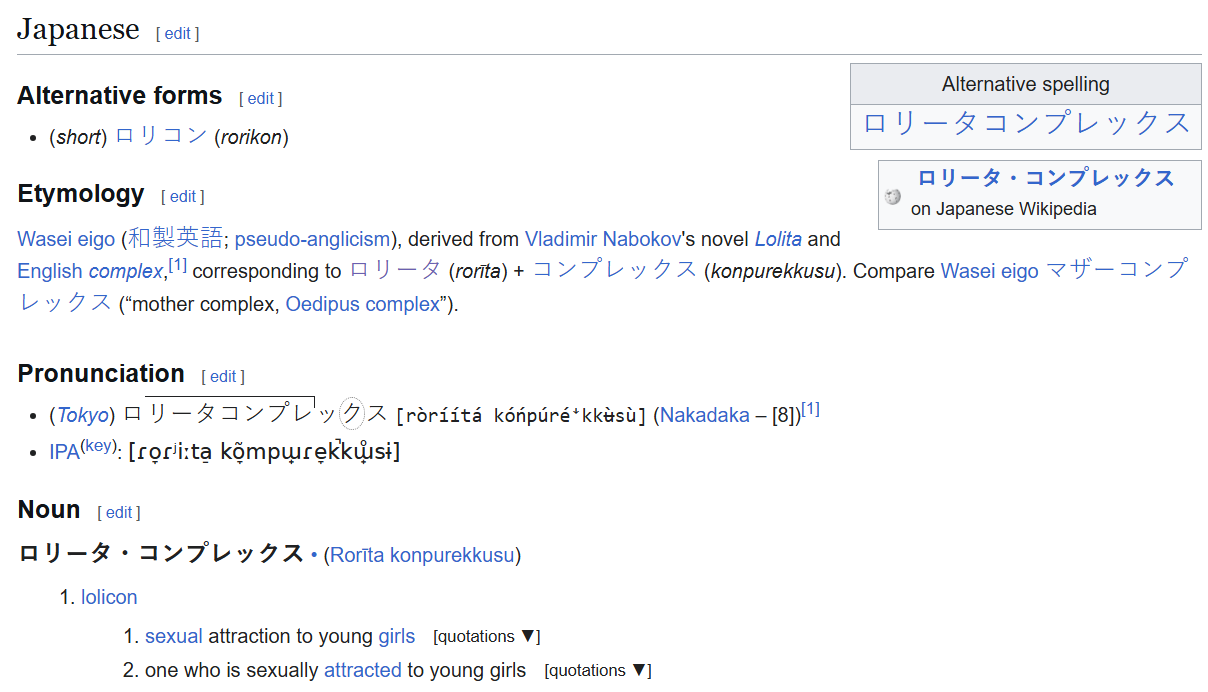The image size is (1208, 692).
Task: Click the romanization konpurekkusu text
Action: click(771, 271)
